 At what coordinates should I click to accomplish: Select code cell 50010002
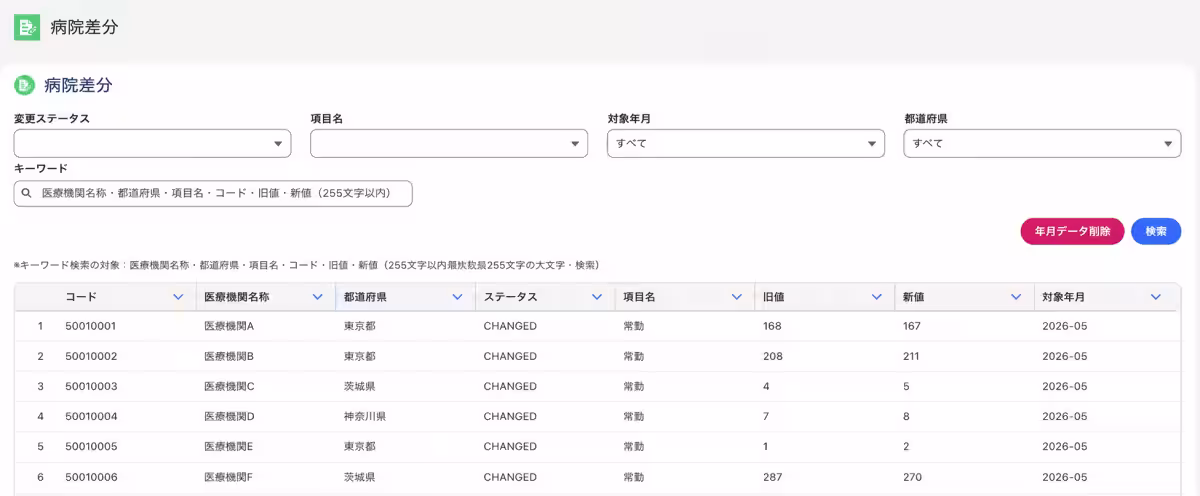91,356
